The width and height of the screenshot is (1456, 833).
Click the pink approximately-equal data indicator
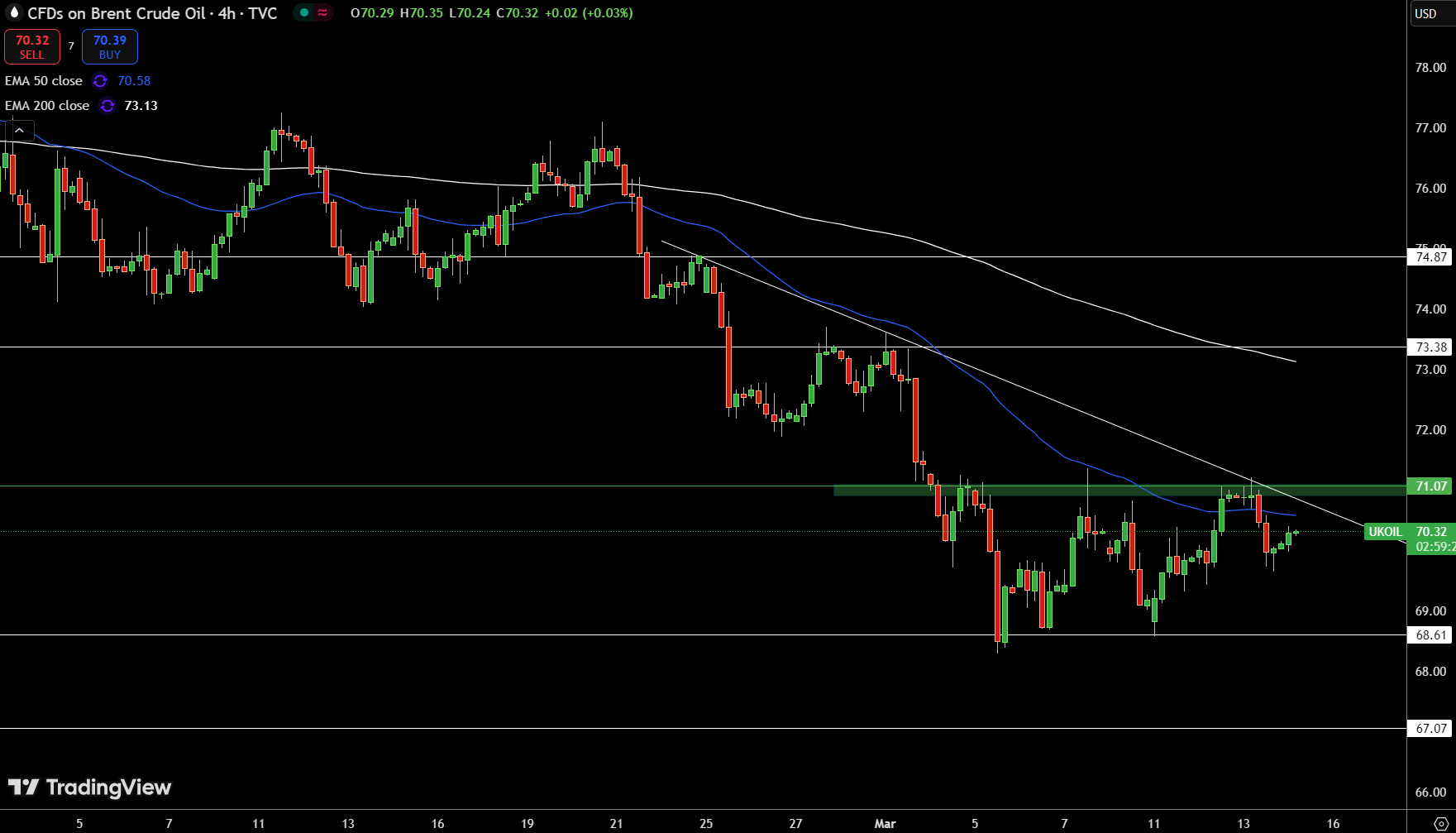pyautogui.click(x=322, y=13)
